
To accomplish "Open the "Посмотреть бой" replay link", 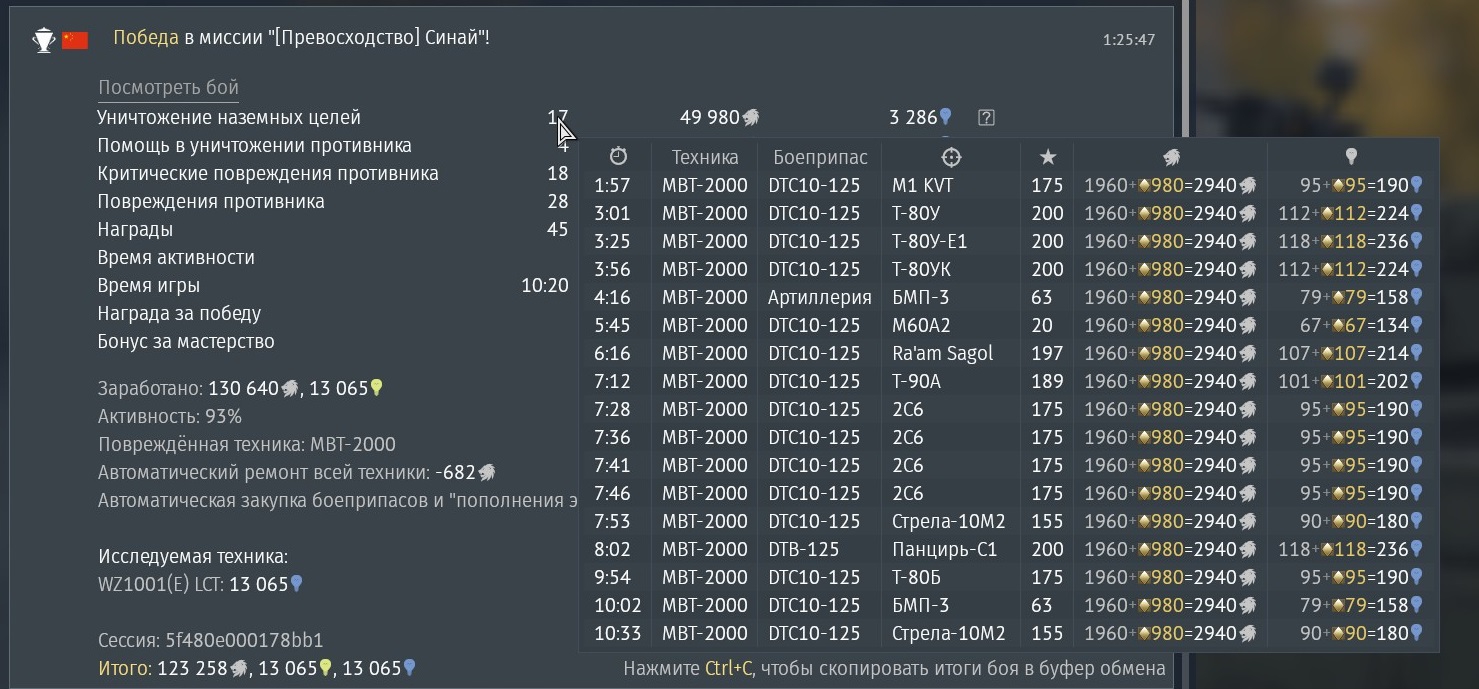I will [168, 88].
